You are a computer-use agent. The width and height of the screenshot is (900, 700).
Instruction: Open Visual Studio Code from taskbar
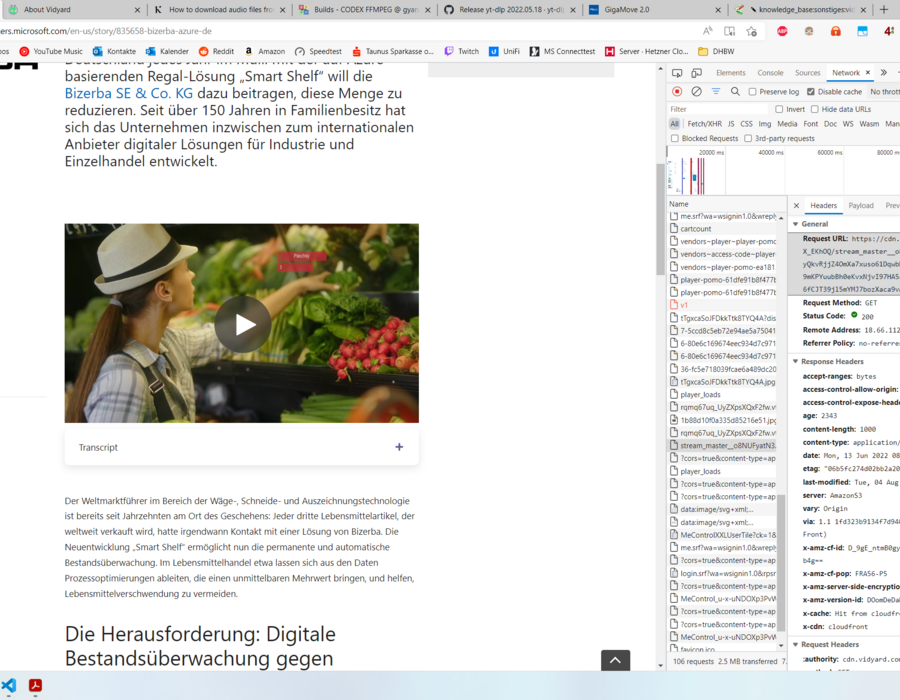pos(9,685)
